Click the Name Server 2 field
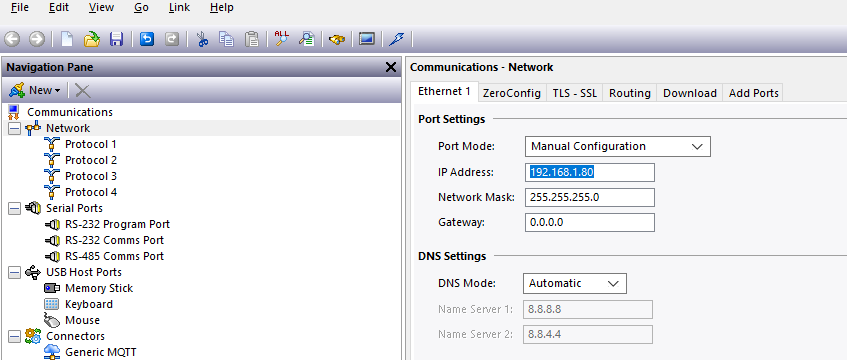The image size is (847, 360). point(588,335)
